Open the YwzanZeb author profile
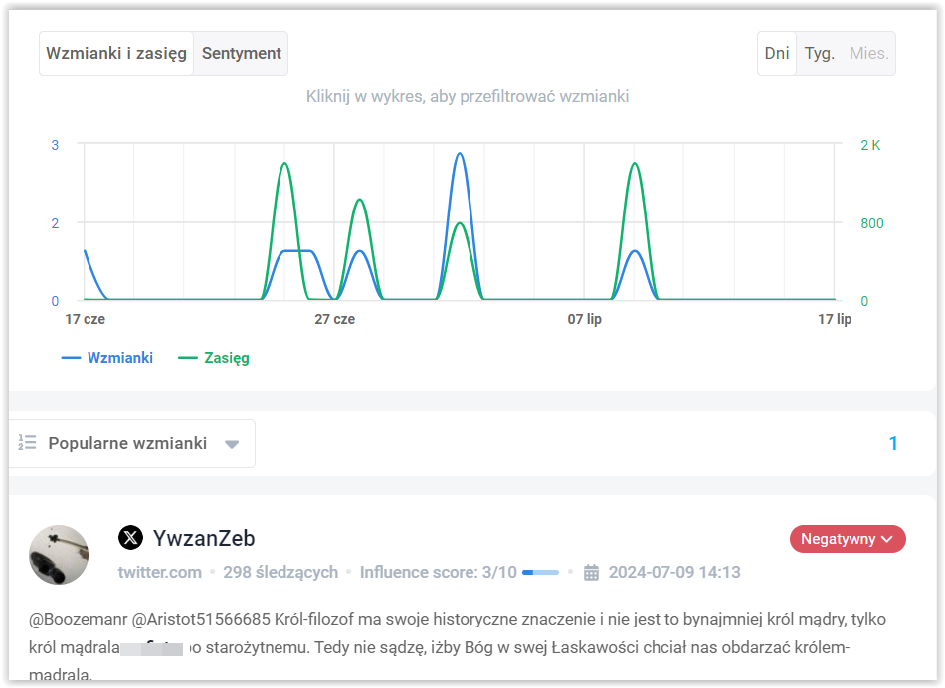The height and width of the screenshot is (688, 945). tap(204, 538)
